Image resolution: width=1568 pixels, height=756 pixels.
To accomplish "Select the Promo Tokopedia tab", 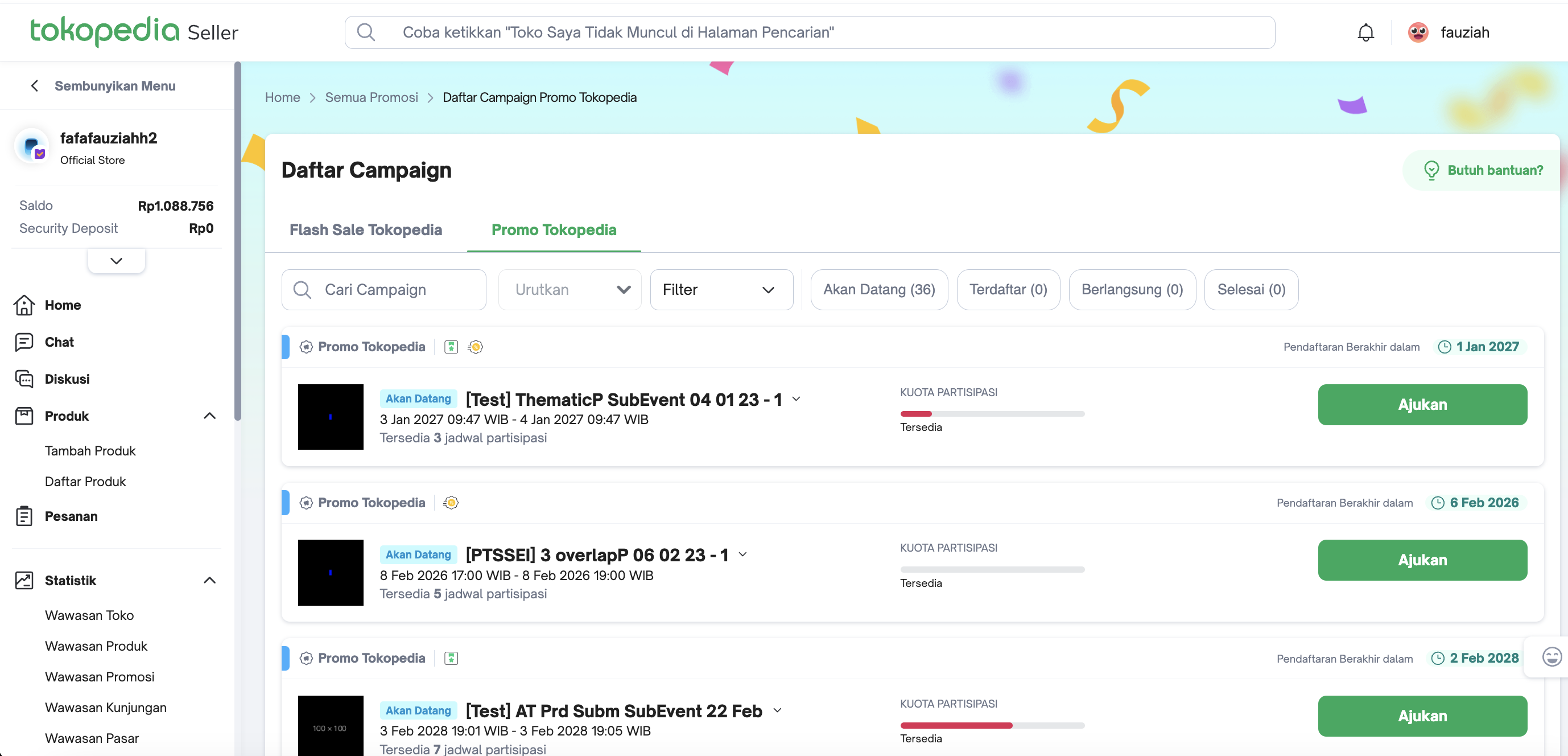I will pos(554,229).
